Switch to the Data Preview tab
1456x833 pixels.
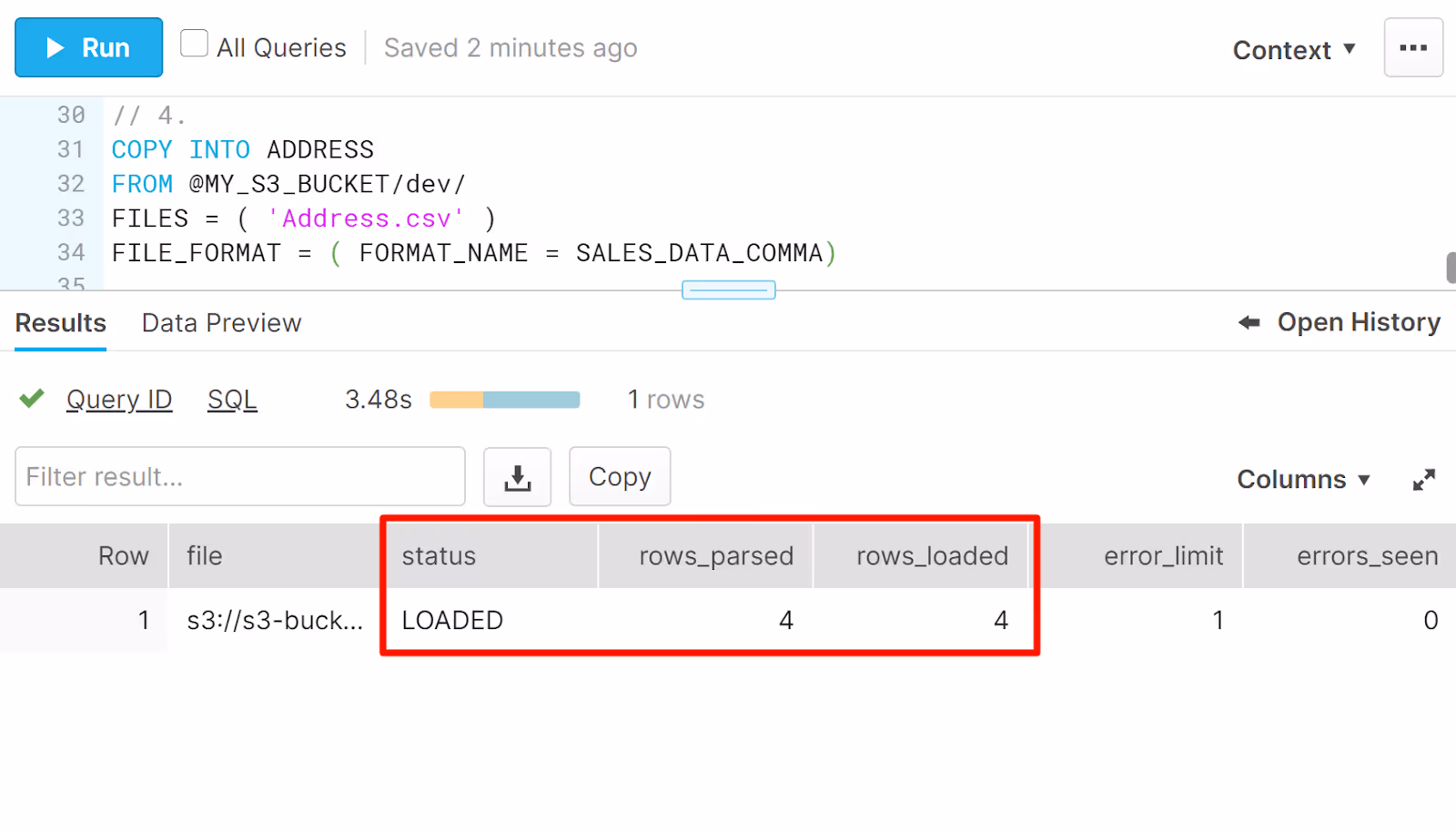(x=220, y=322)
